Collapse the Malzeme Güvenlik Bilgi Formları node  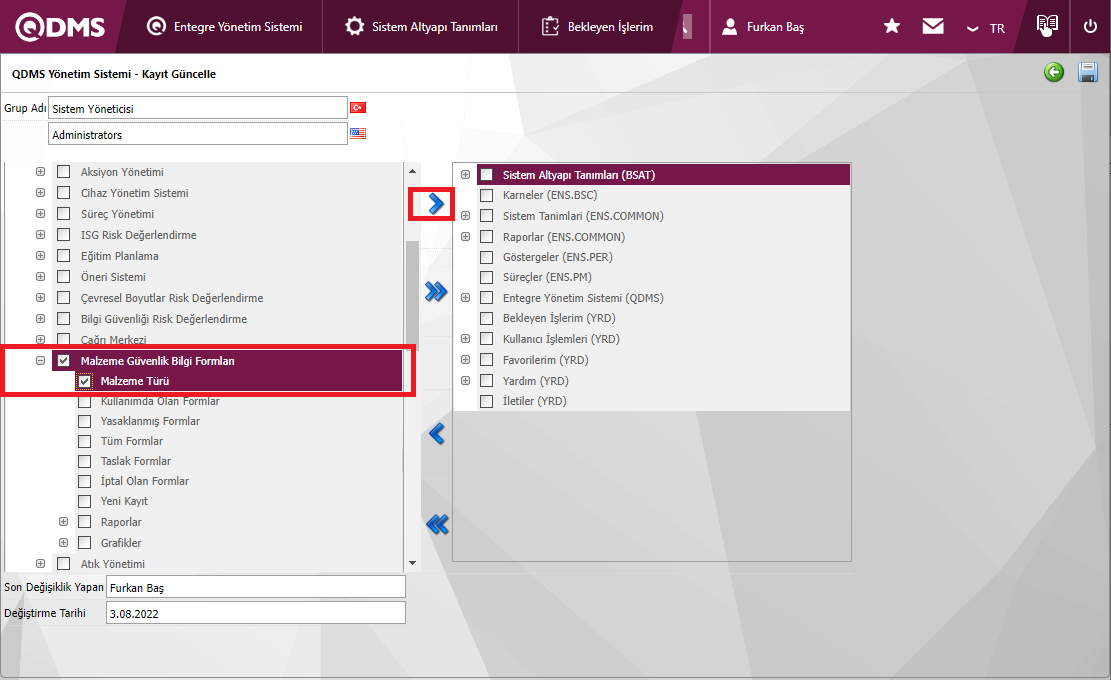[40, 361]
